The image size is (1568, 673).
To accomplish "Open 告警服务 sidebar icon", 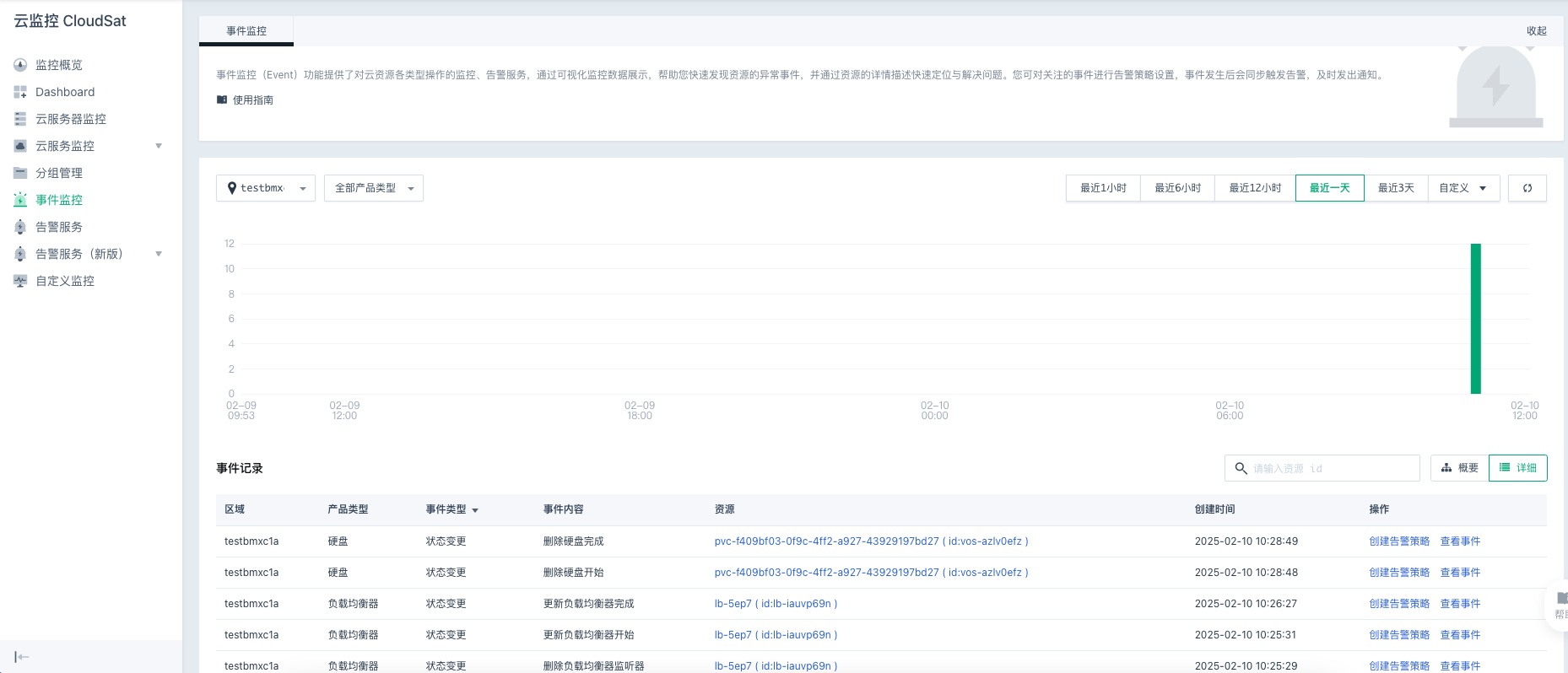I will coord(20,227).
